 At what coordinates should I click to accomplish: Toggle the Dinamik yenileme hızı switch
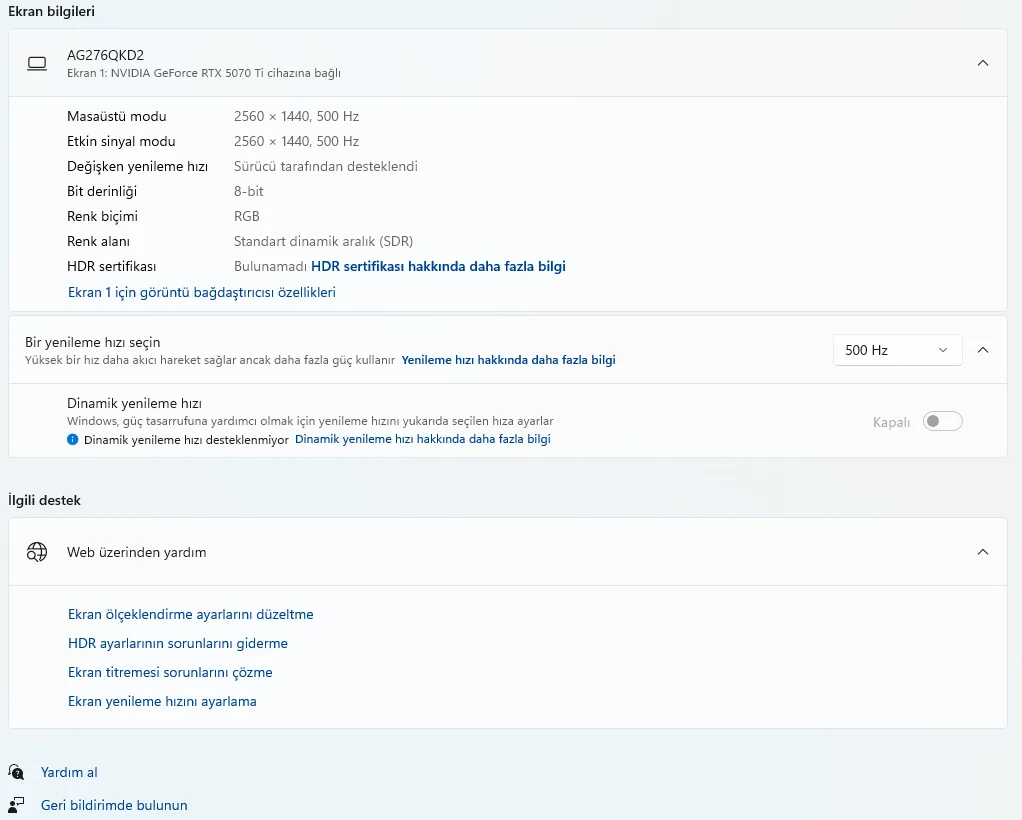click(x=942, y=421)
